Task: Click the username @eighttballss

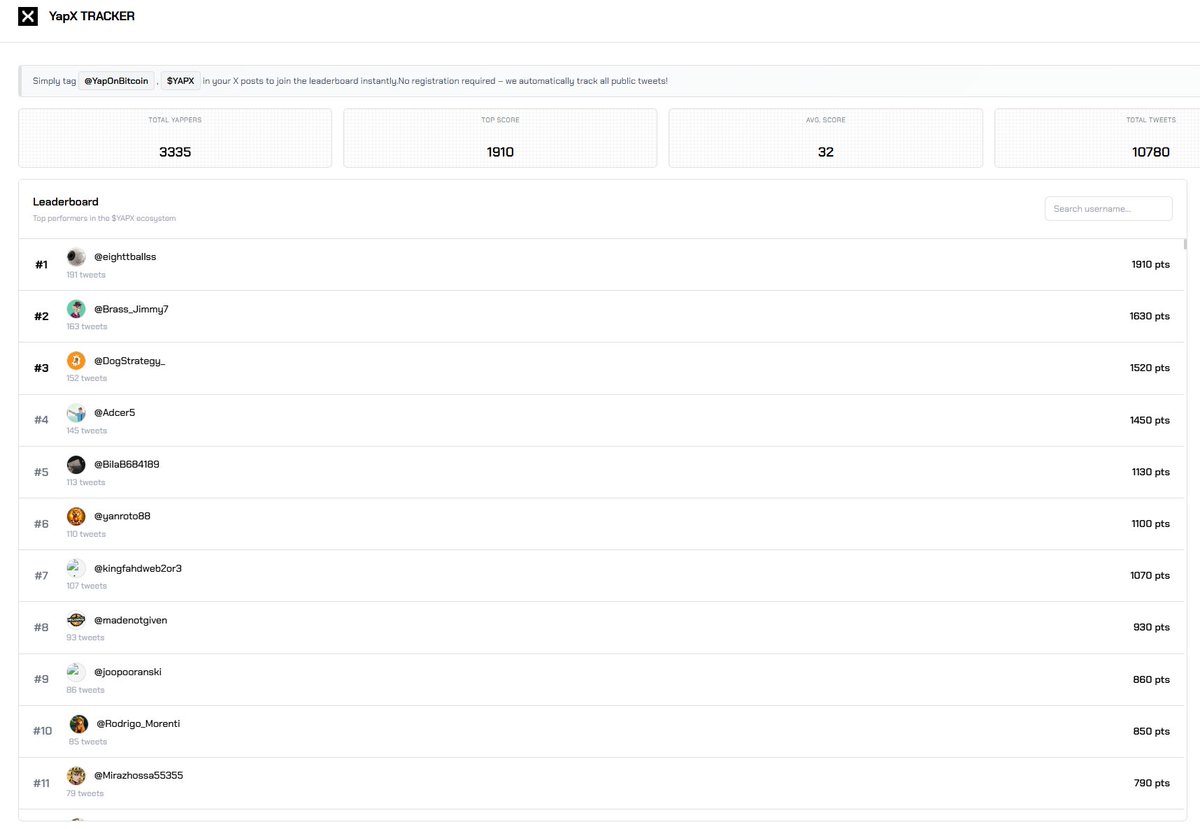Action: coord(125,257)
